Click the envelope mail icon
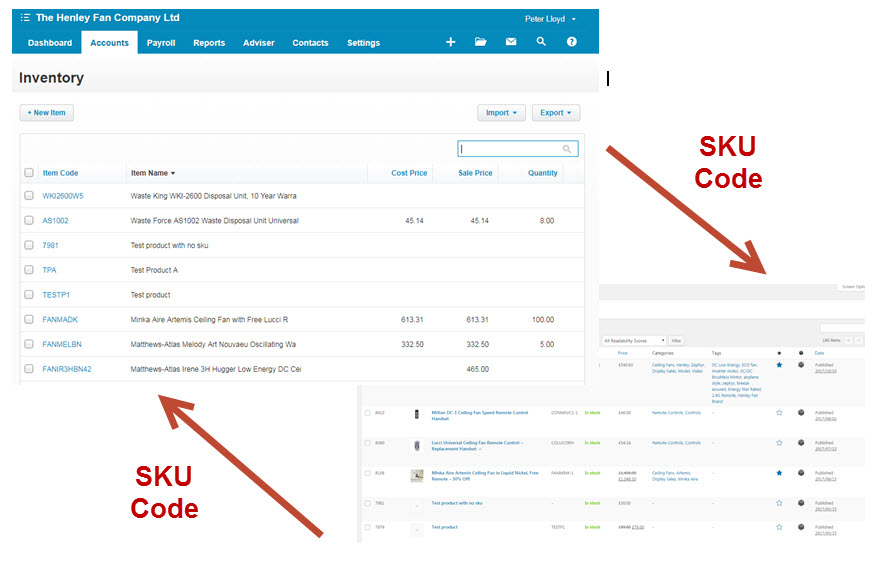Image resolution: width=891 pixels, height=575 pixels. 511,42
